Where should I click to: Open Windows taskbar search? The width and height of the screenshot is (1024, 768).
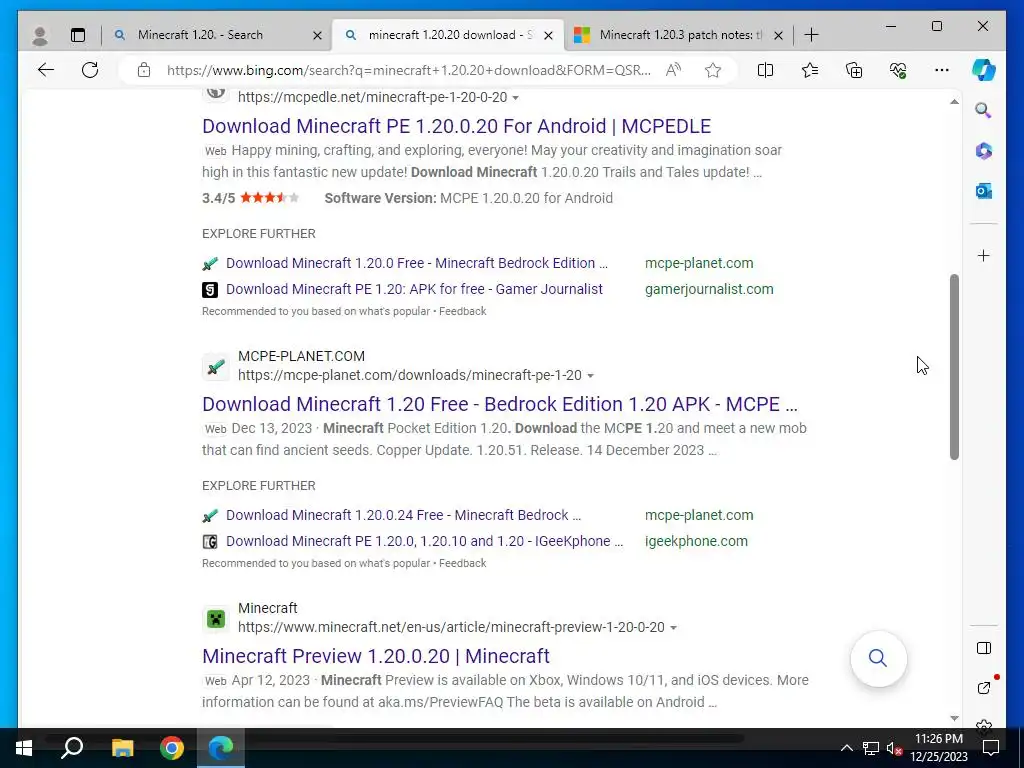[72, 748]
